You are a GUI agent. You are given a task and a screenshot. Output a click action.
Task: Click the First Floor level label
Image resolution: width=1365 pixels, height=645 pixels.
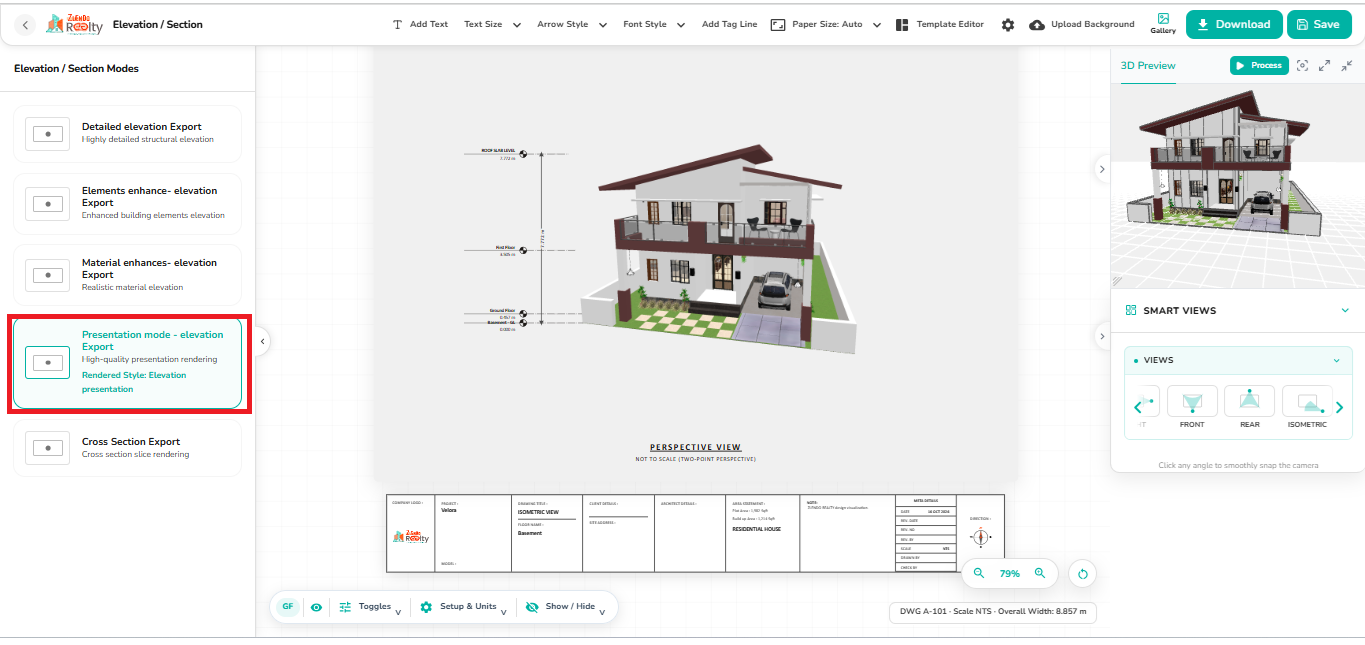click(505, 247)
